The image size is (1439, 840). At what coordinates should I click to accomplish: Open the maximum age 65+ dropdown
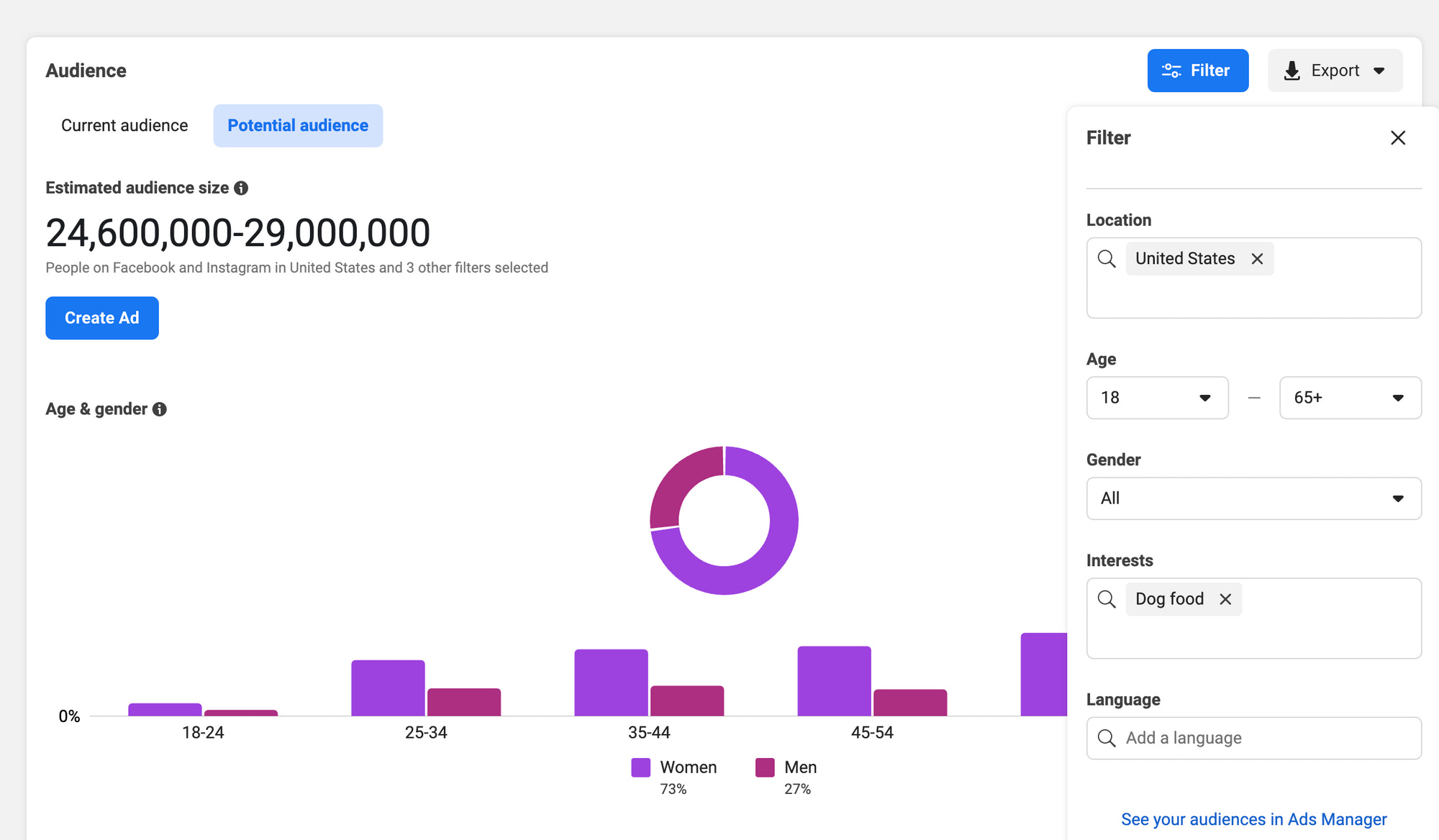pyautogui.click(x=1350, y=398)
